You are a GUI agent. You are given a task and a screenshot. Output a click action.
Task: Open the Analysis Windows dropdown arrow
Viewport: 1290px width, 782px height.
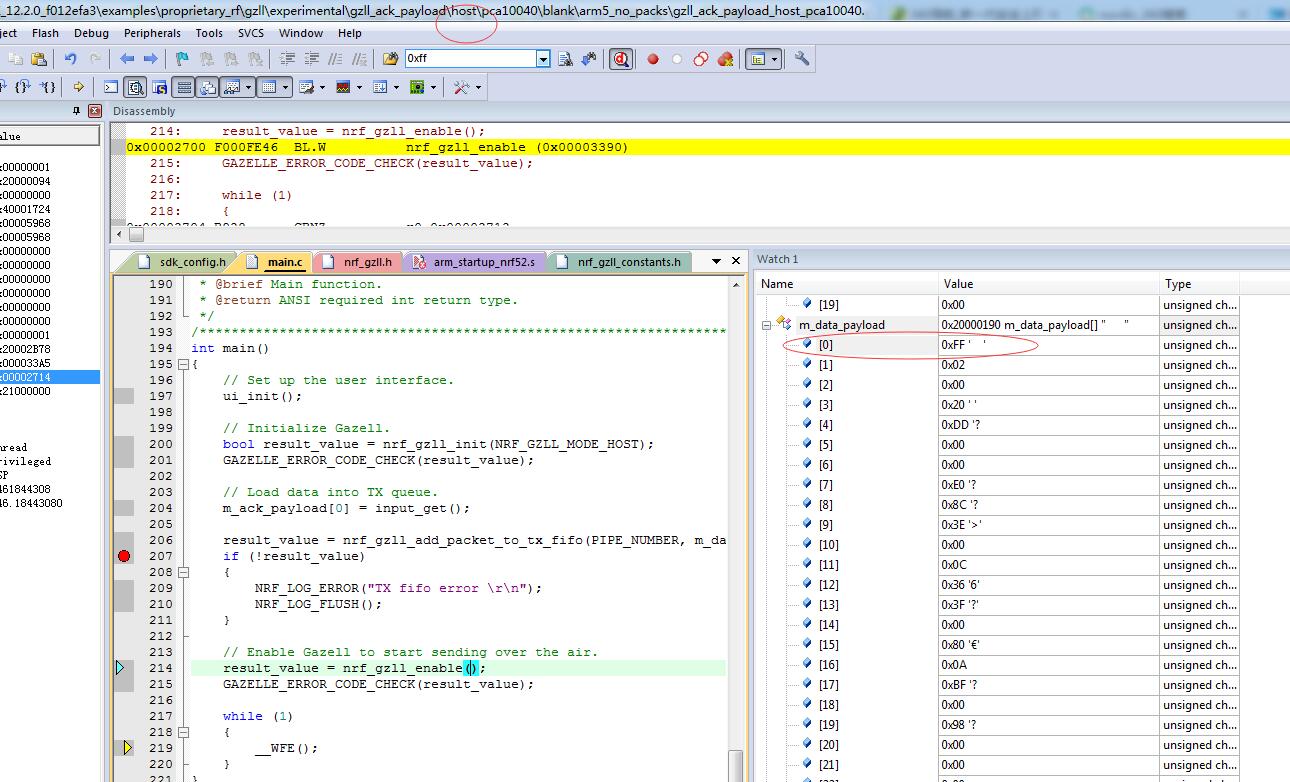[x=359, y=87]
